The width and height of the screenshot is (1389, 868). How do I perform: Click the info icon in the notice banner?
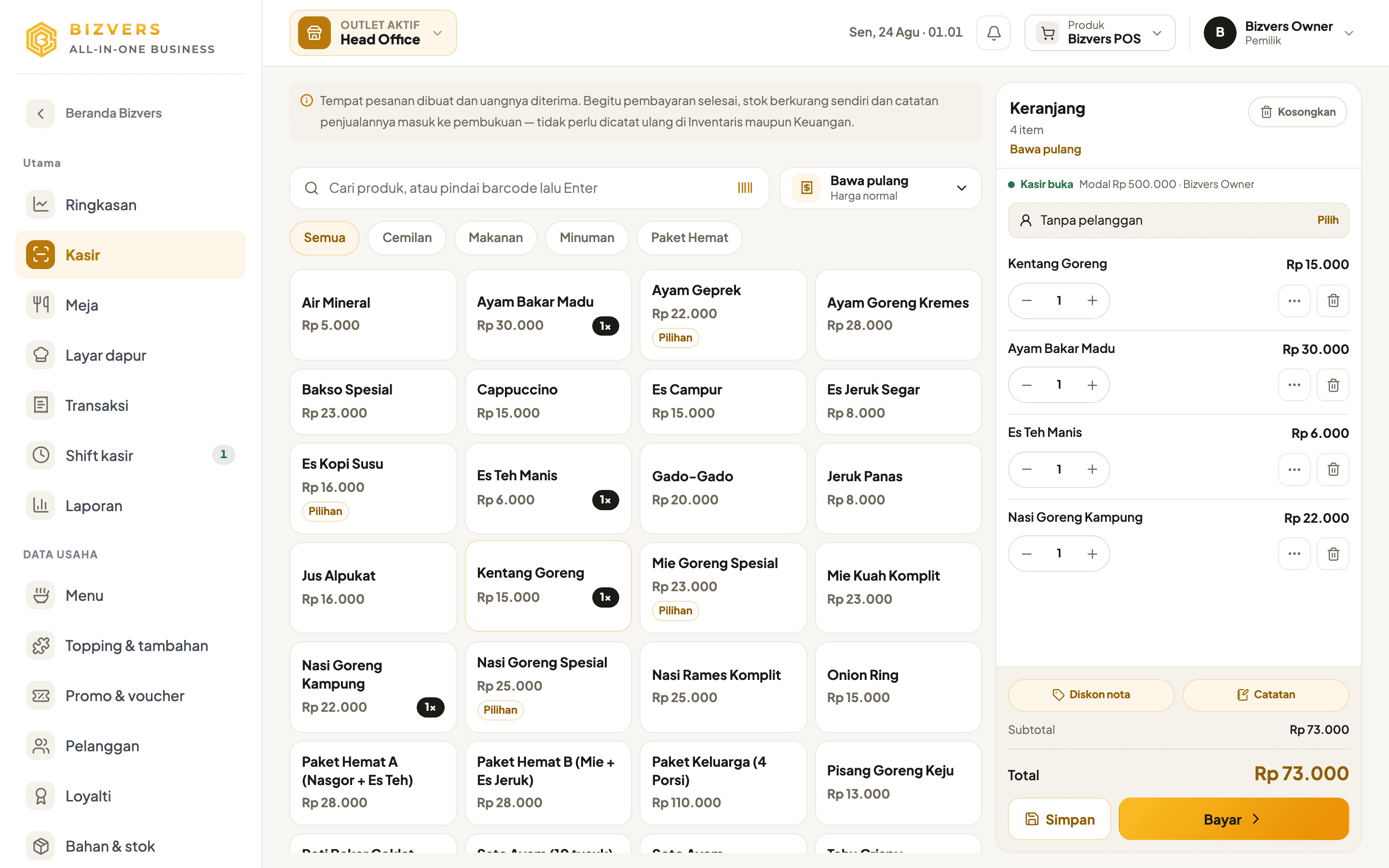pyautogui.click(x=307, y=100)
